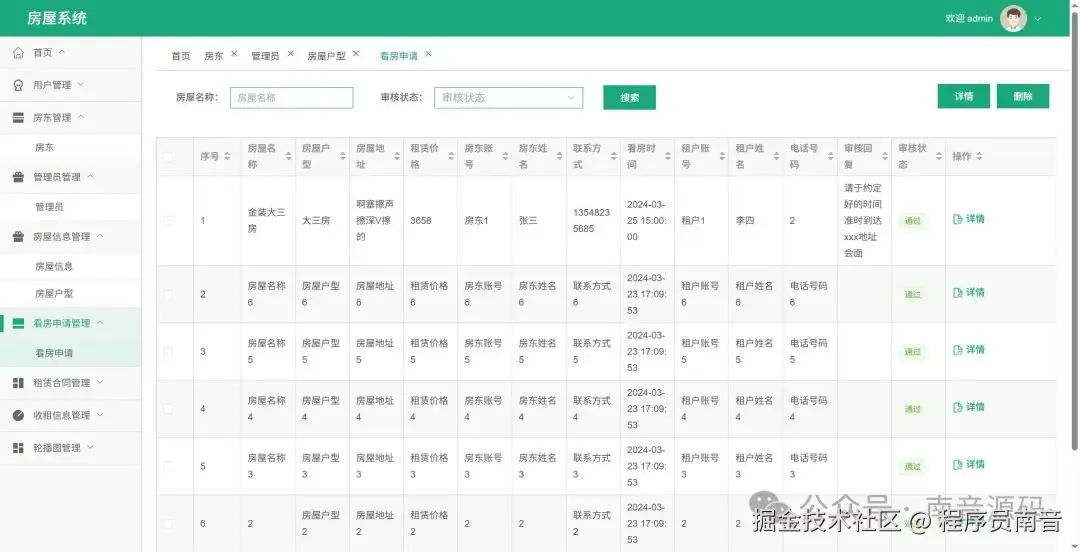Open the 审核状态 dropdown filter
Screen dimensions: 1080x552
point(508,98)
